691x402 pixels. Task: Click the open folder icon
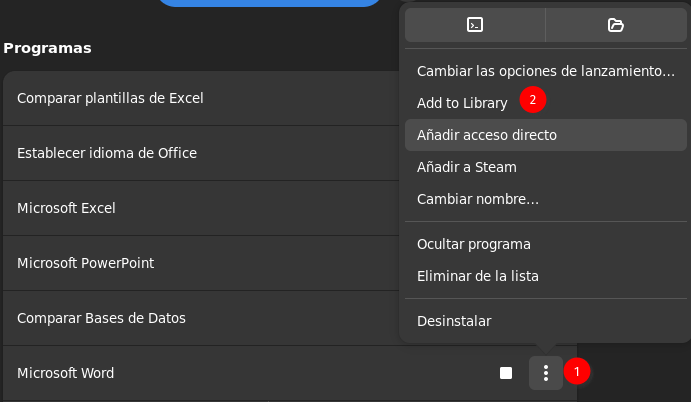point(615,25)
